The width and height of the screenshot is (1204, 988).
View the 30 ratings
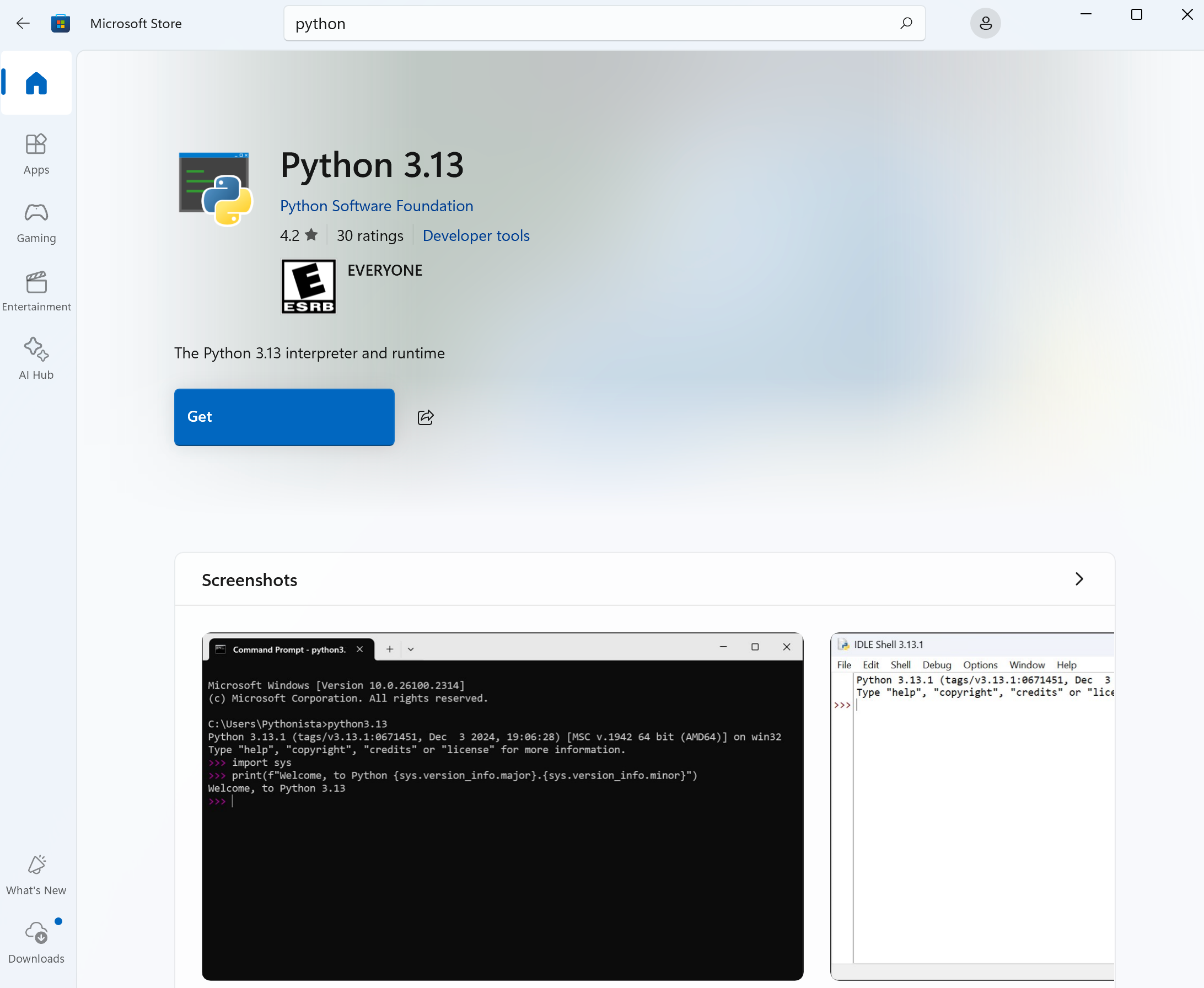(370, 235)
